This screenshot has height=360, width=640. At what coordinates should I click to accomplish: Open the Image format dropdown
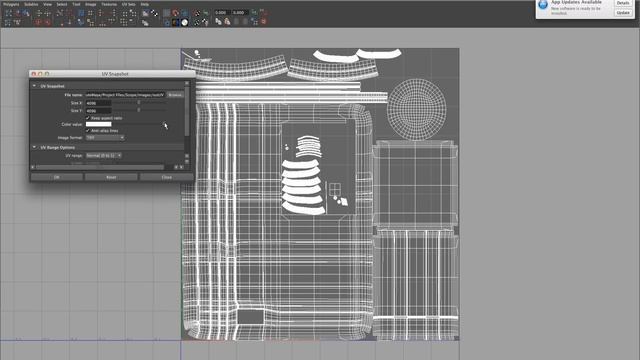pos(105,138)
